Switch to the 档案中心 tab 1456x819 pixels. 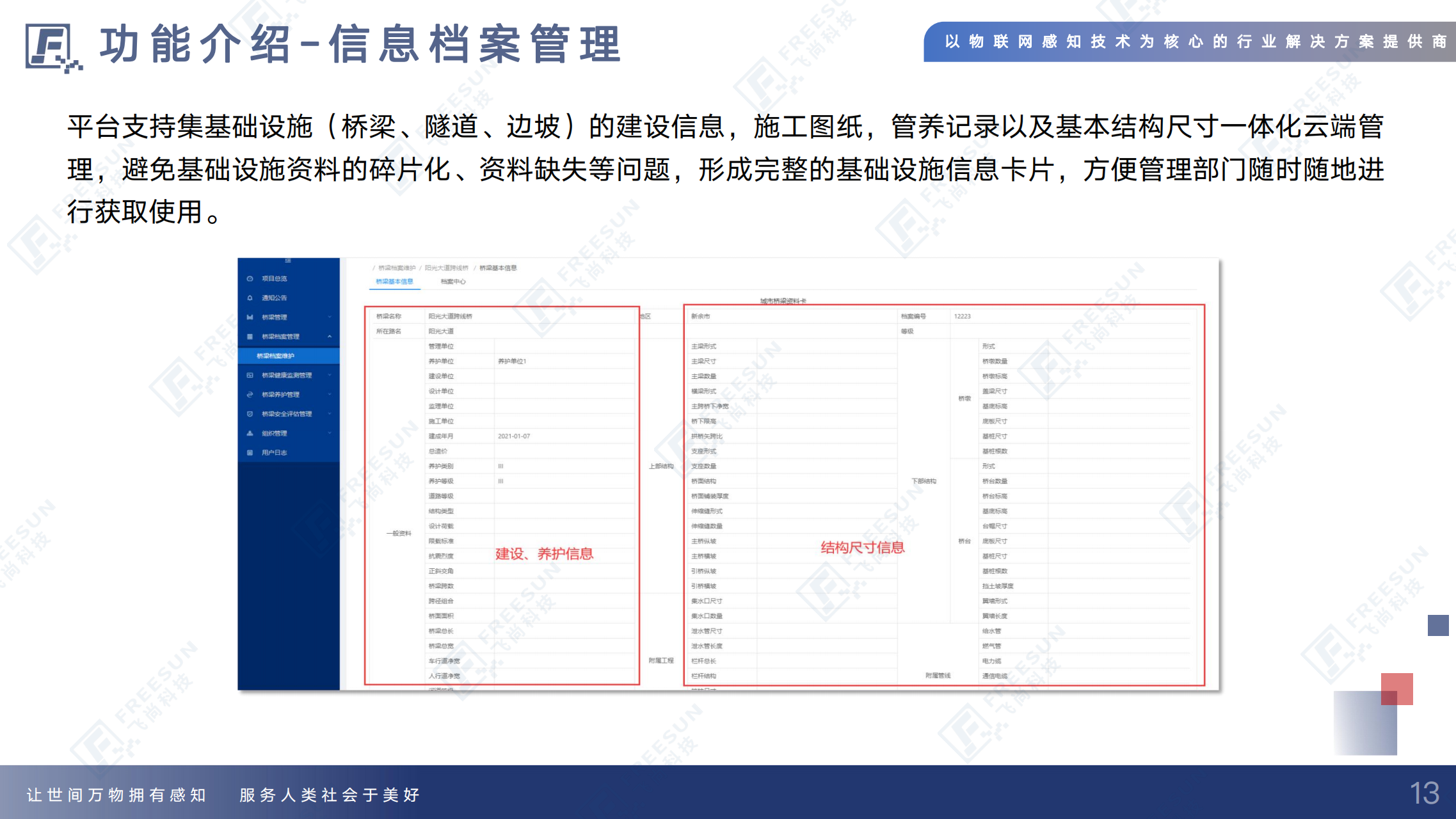[x=453, y=282]
